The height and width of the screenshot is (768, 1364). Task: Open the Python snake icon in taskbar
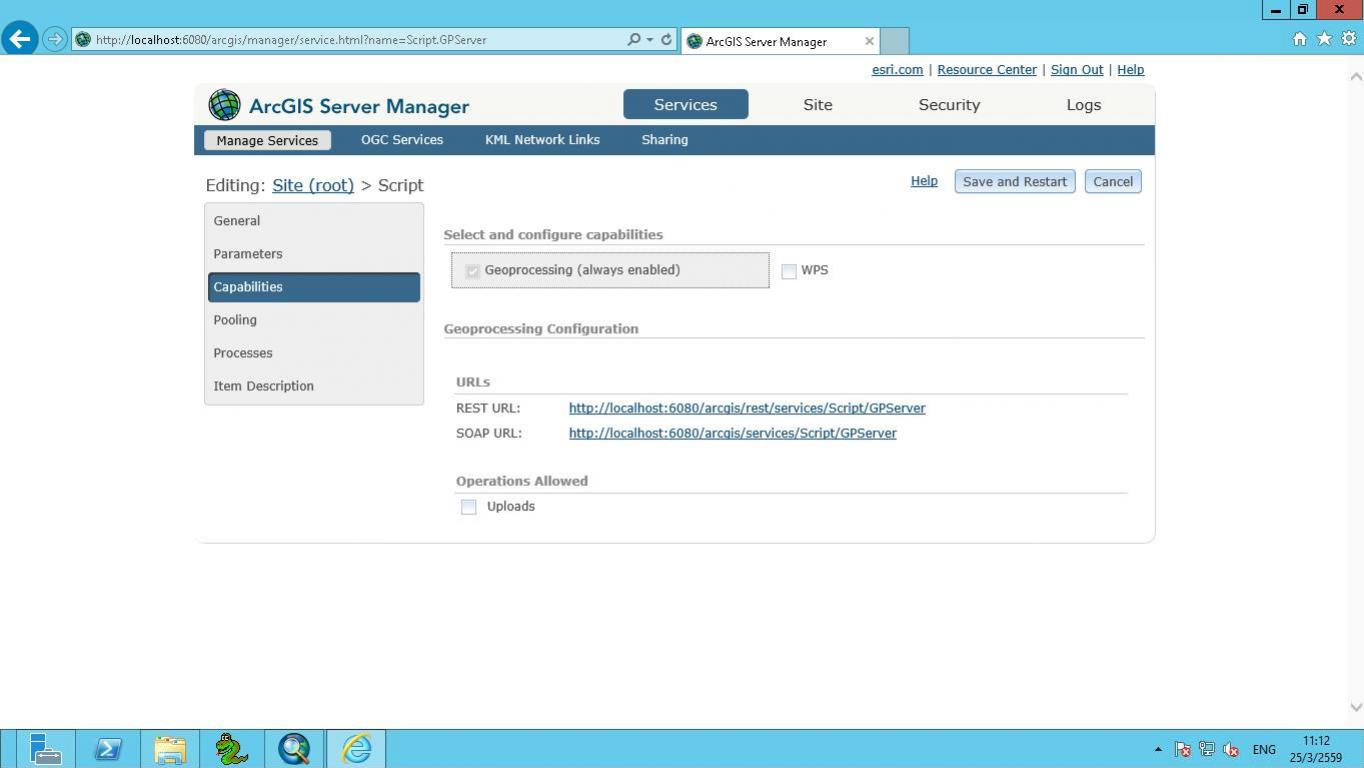point(232,749)
